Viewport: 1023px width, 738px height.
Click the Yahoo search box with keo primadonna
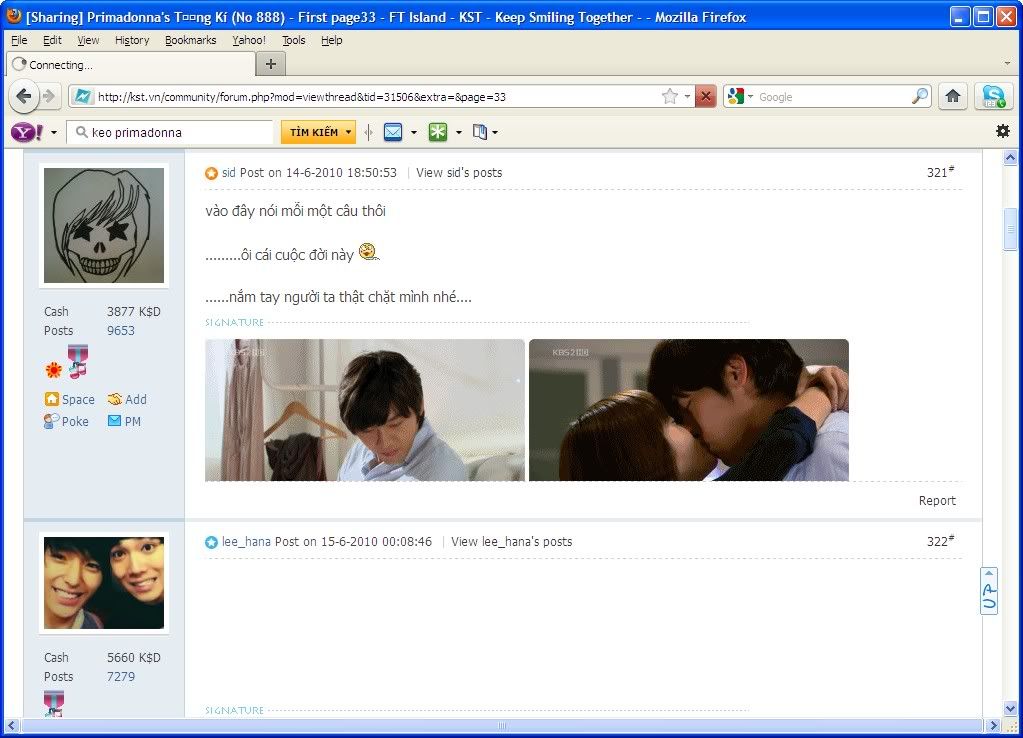(x=172, y=132)
